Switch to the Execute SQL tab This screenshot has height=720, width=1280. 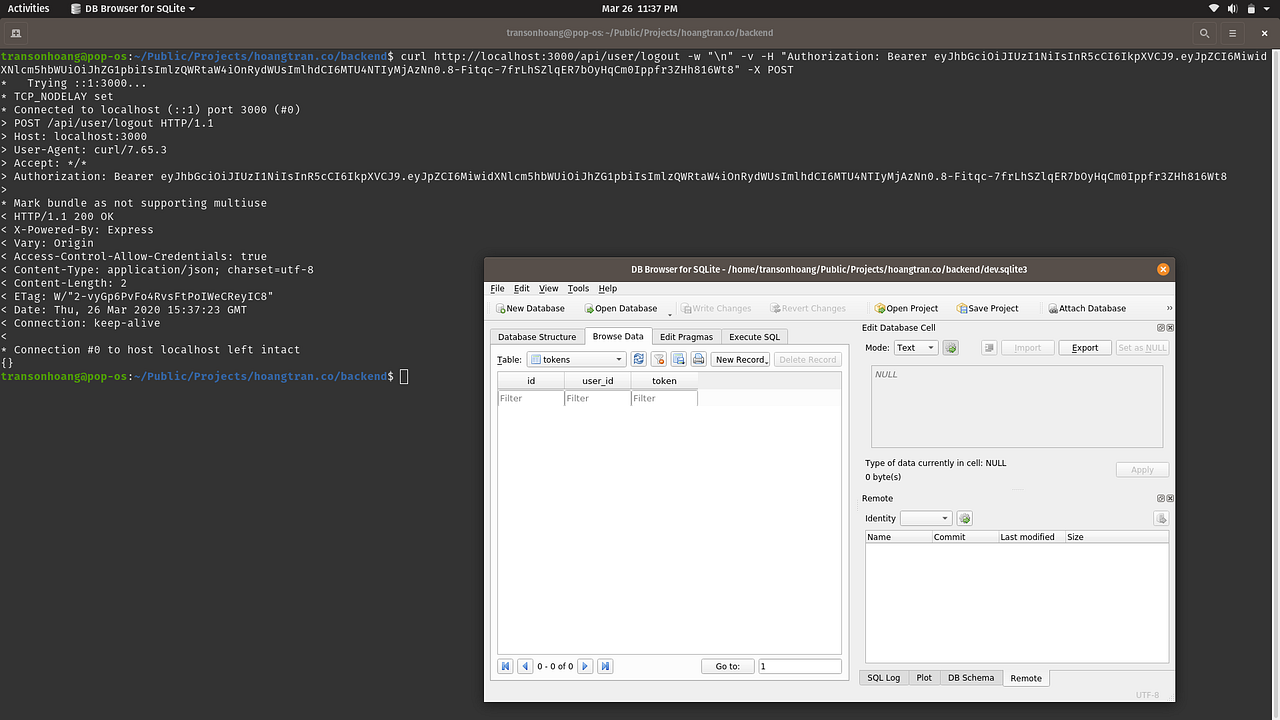coord(754,337)
